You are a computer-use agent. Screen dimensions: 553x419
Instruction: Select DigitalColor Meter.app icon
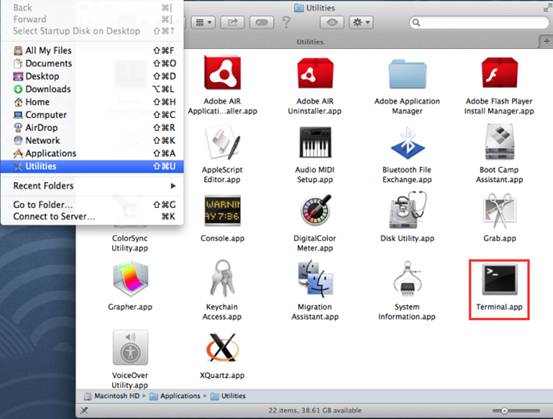(316, 211)
